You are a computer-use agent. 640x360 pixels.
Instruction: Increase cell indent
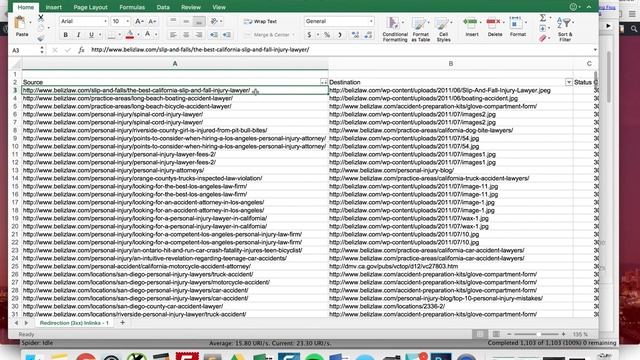(x=227, y=35)
